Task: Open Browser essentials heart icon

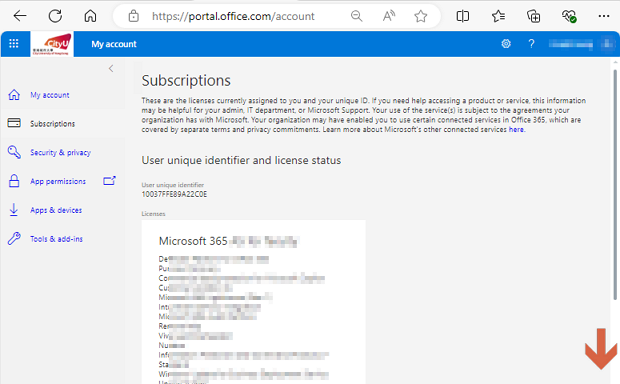Action: point(569,16)
